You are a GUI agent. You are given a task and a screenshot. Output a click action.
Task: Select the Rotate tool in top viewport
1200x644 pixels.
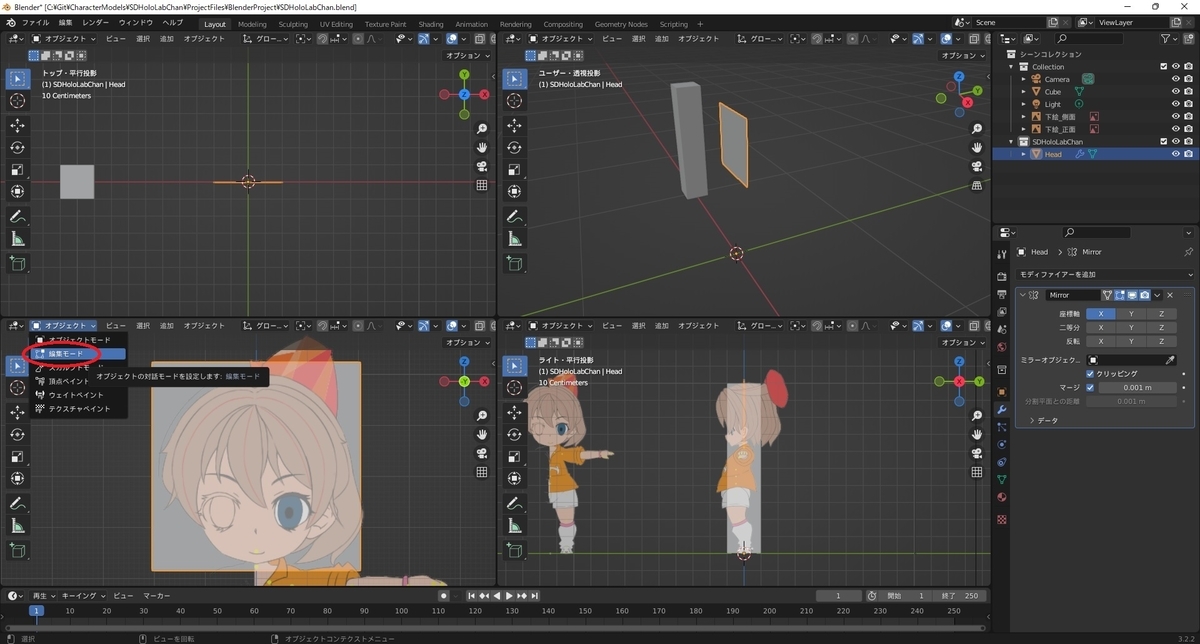pos(18,147)
